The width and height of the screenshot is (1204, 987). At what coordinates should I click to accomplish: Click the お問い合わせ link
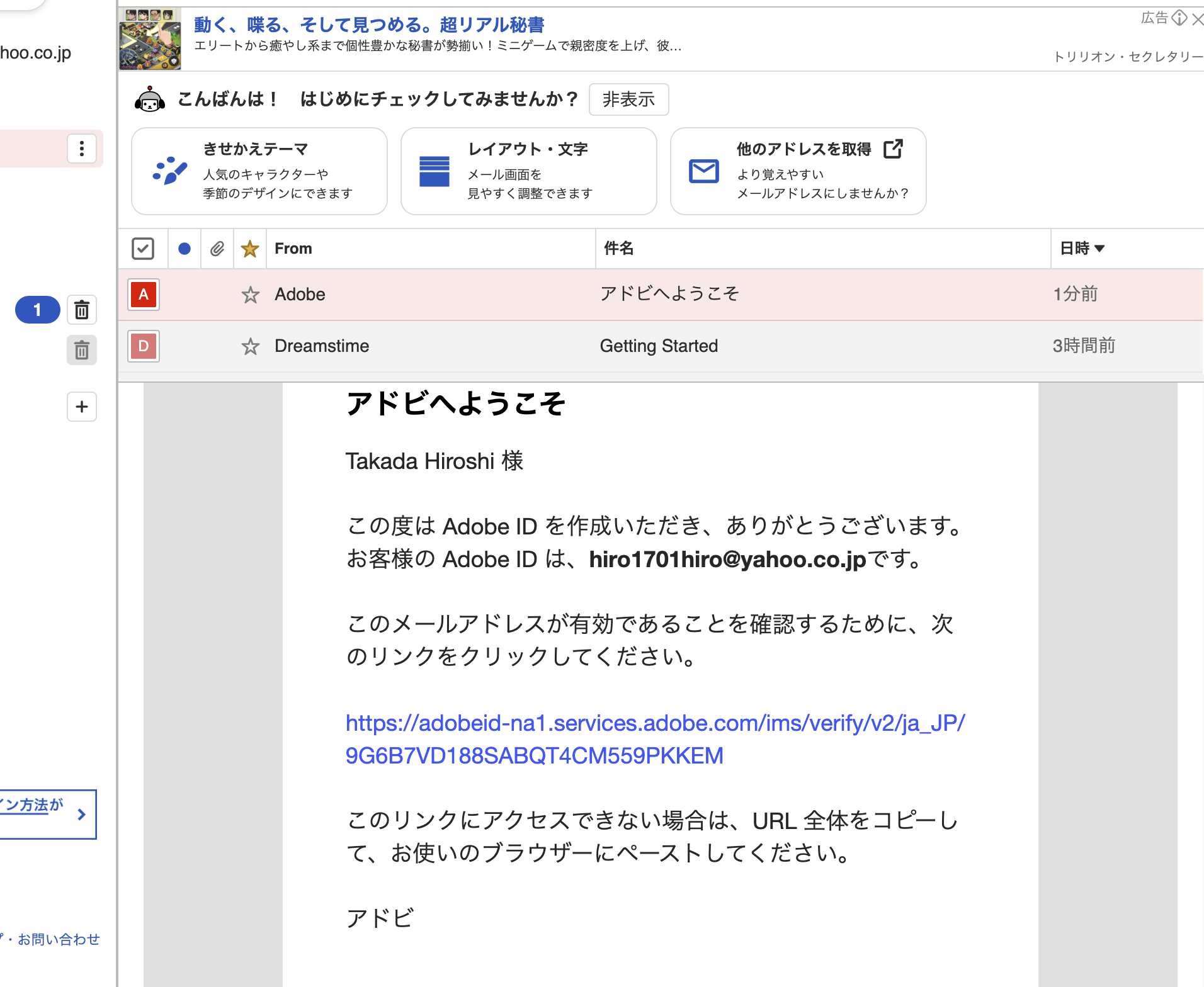click(59, 939)
